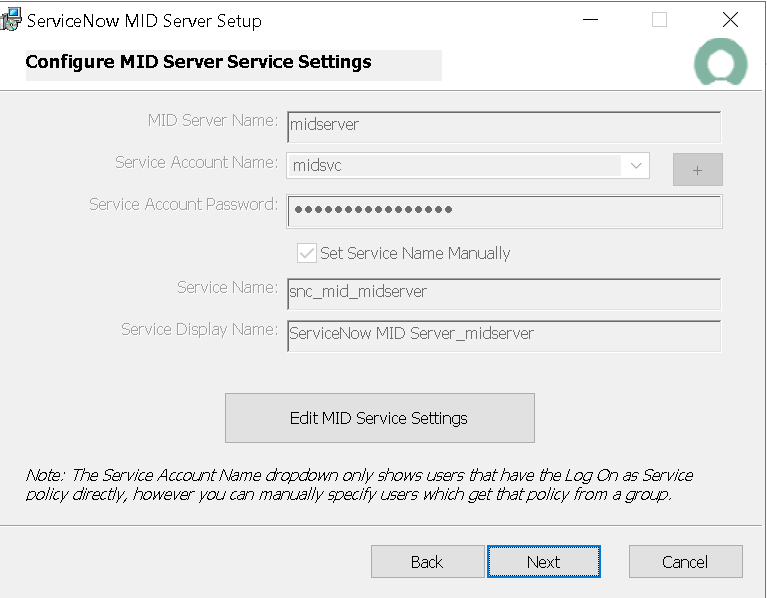Screen dimensions: 767x598
Task: Focus the Service Account Password field
Action: click(503, 211)
